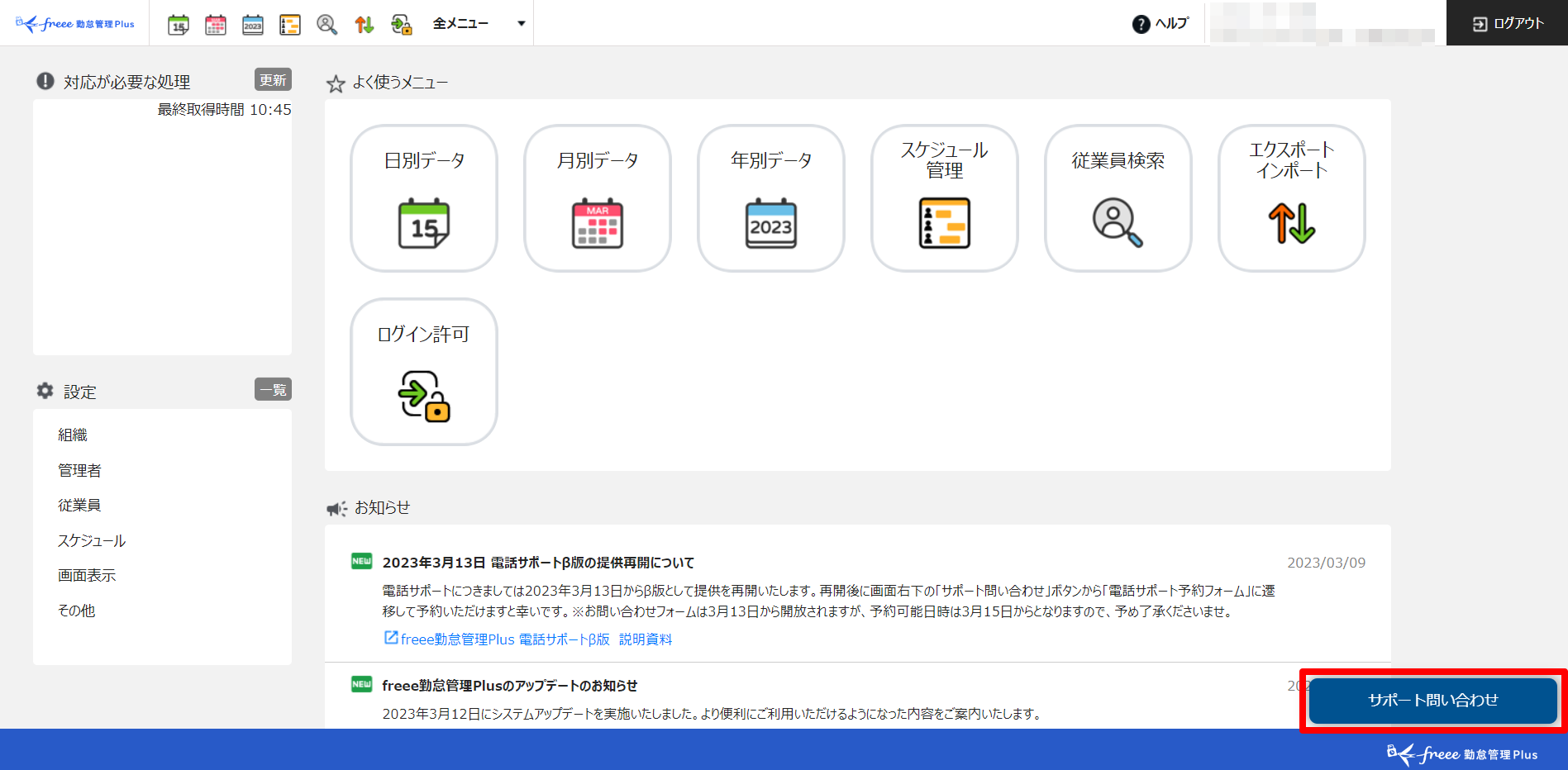The width and height of the screenshot is (1568, 770).
Task: Click the 年別データ 2023 calendar toolbar icon
Action: (x=253, y=23)
